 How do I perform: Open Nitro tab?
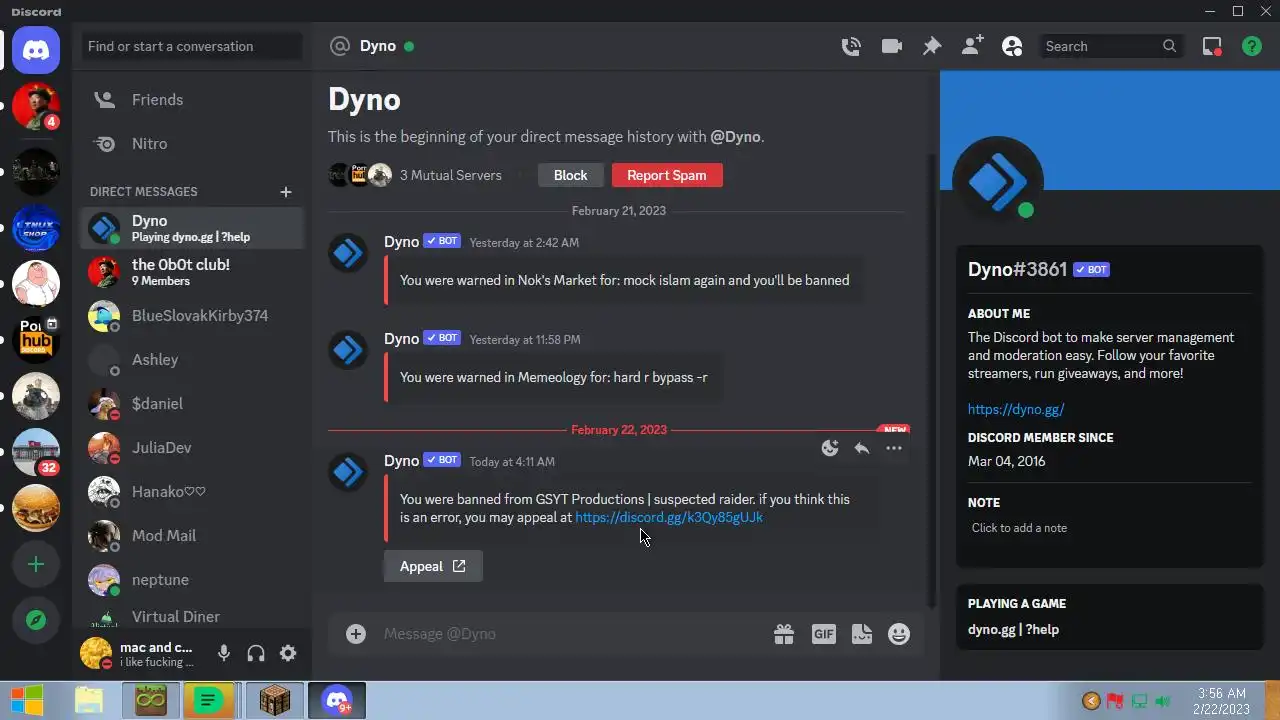192,144
